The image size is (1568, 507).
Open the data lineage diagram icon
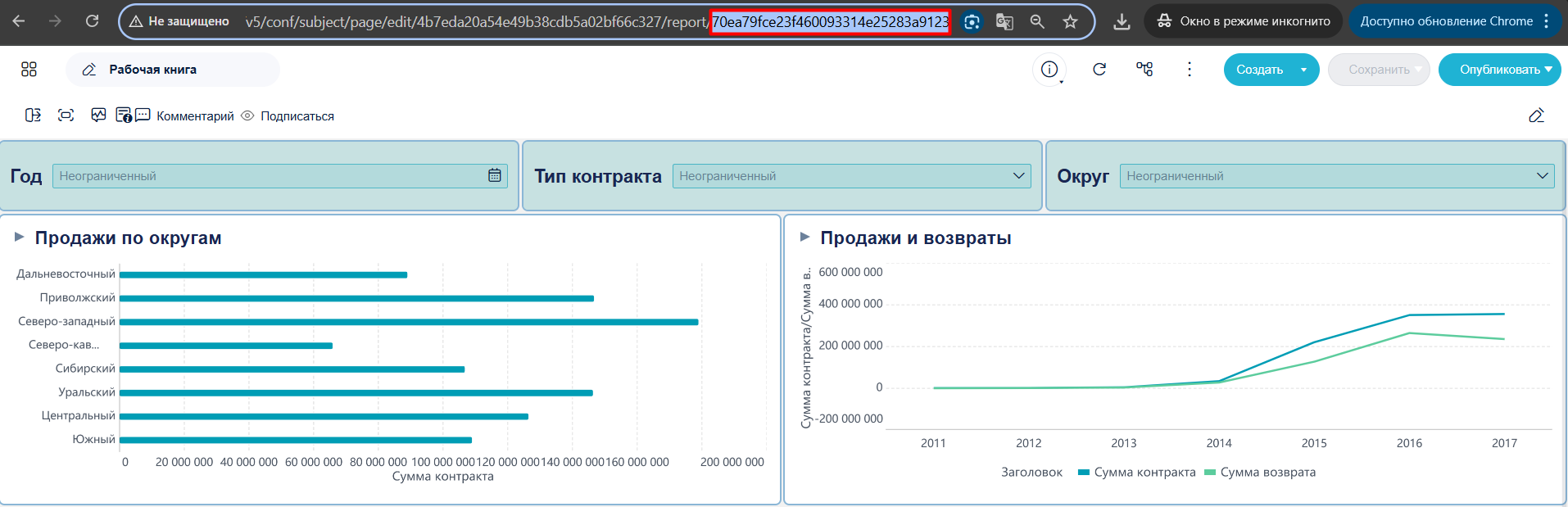[x=1144, y=70]
